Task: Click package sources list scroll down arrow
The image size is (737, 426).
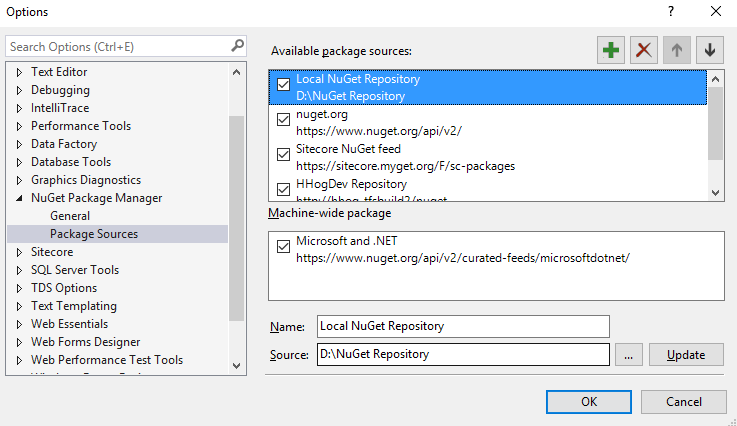Action: pyautogui.click(x=715, y=192)
